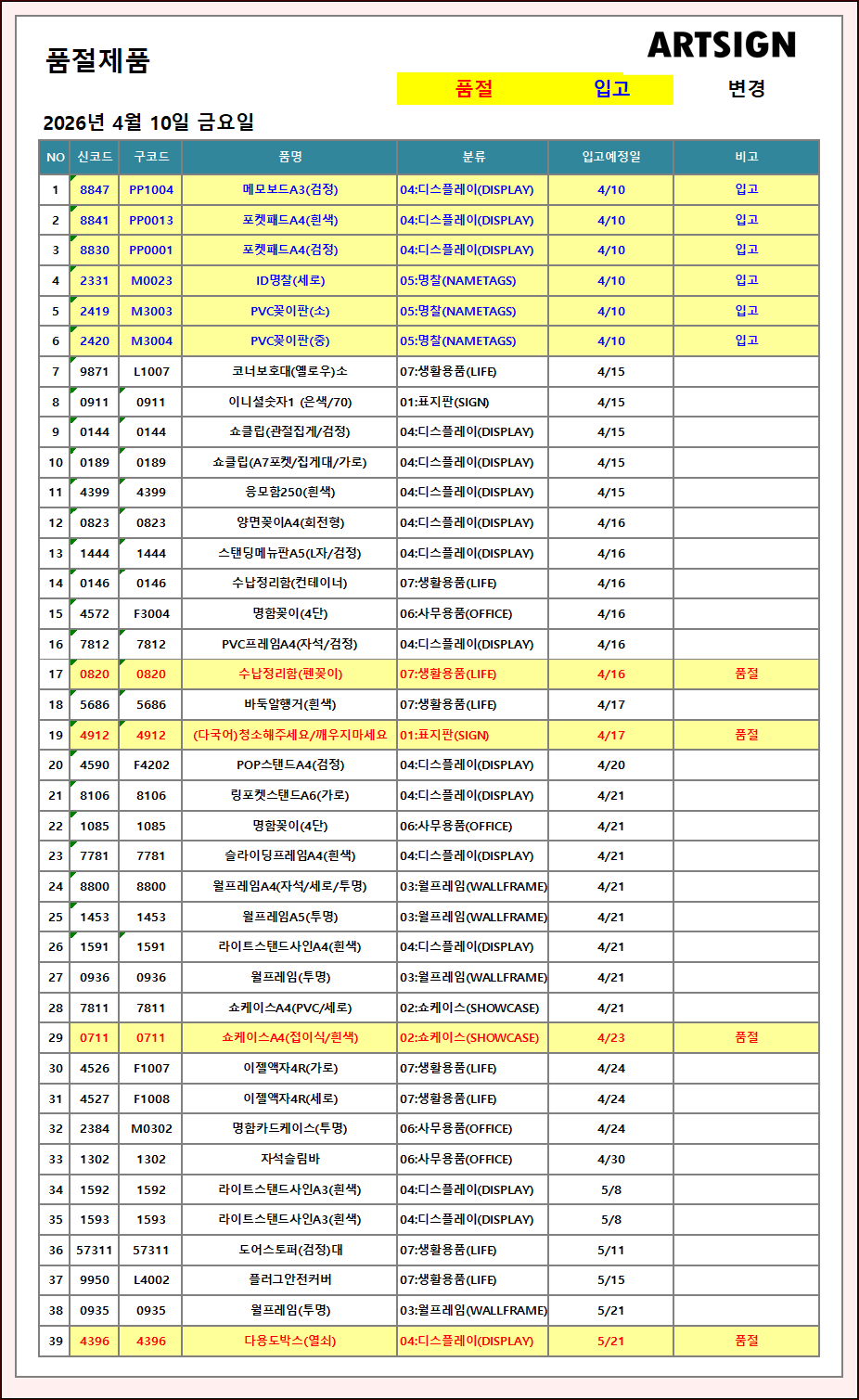This screenshot has width=859, height=1400.
Task: Click the date 2026년 4월 10일 금요일
Action: 148,122
